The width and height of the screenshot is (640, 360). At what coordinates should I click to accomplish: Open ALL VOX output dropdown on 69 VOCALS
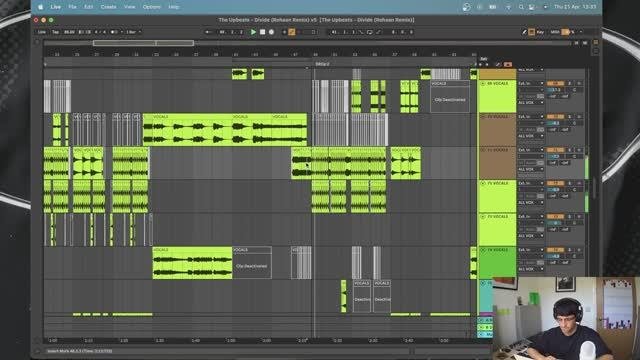(x=531, y=103)
